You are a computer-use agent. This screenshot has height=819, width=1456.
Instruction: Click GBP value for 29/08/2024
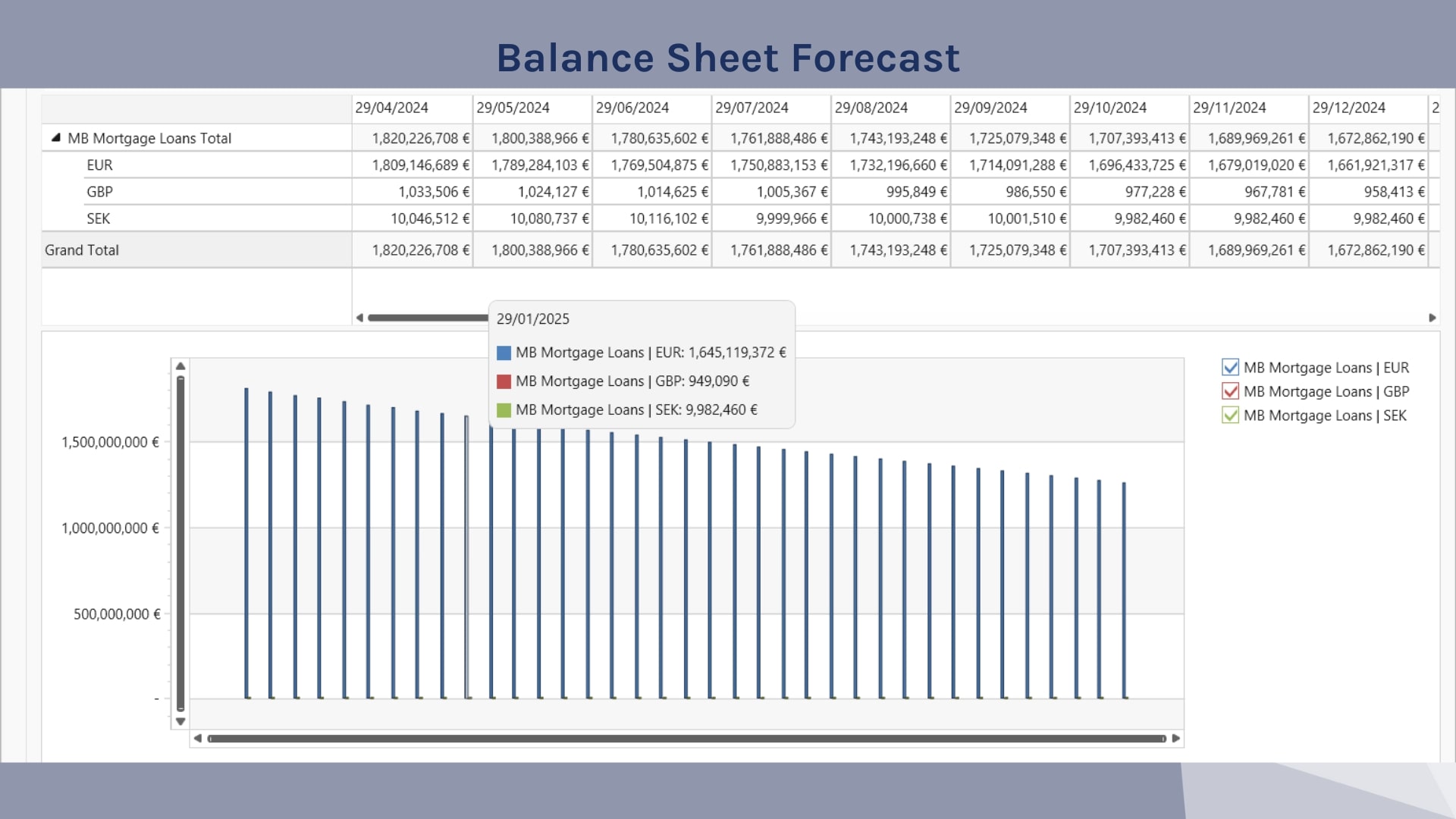coord(916,192)
